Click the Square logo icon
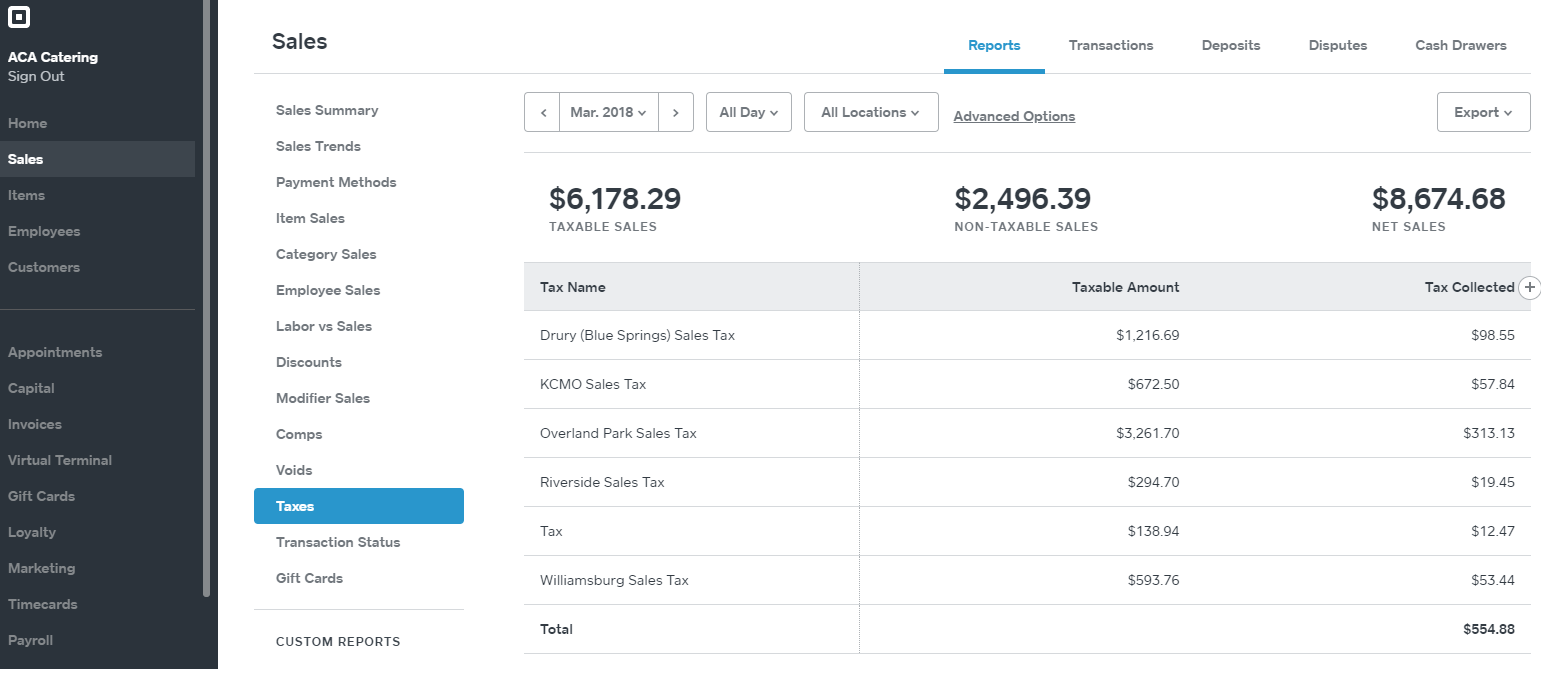1552x677 pixels. 18,17
